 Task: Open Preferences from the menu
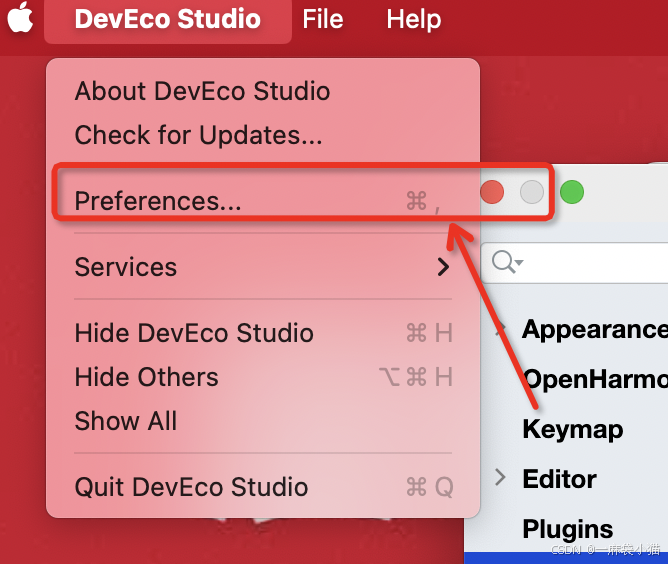pyautogui.click(x=158, y=201)
